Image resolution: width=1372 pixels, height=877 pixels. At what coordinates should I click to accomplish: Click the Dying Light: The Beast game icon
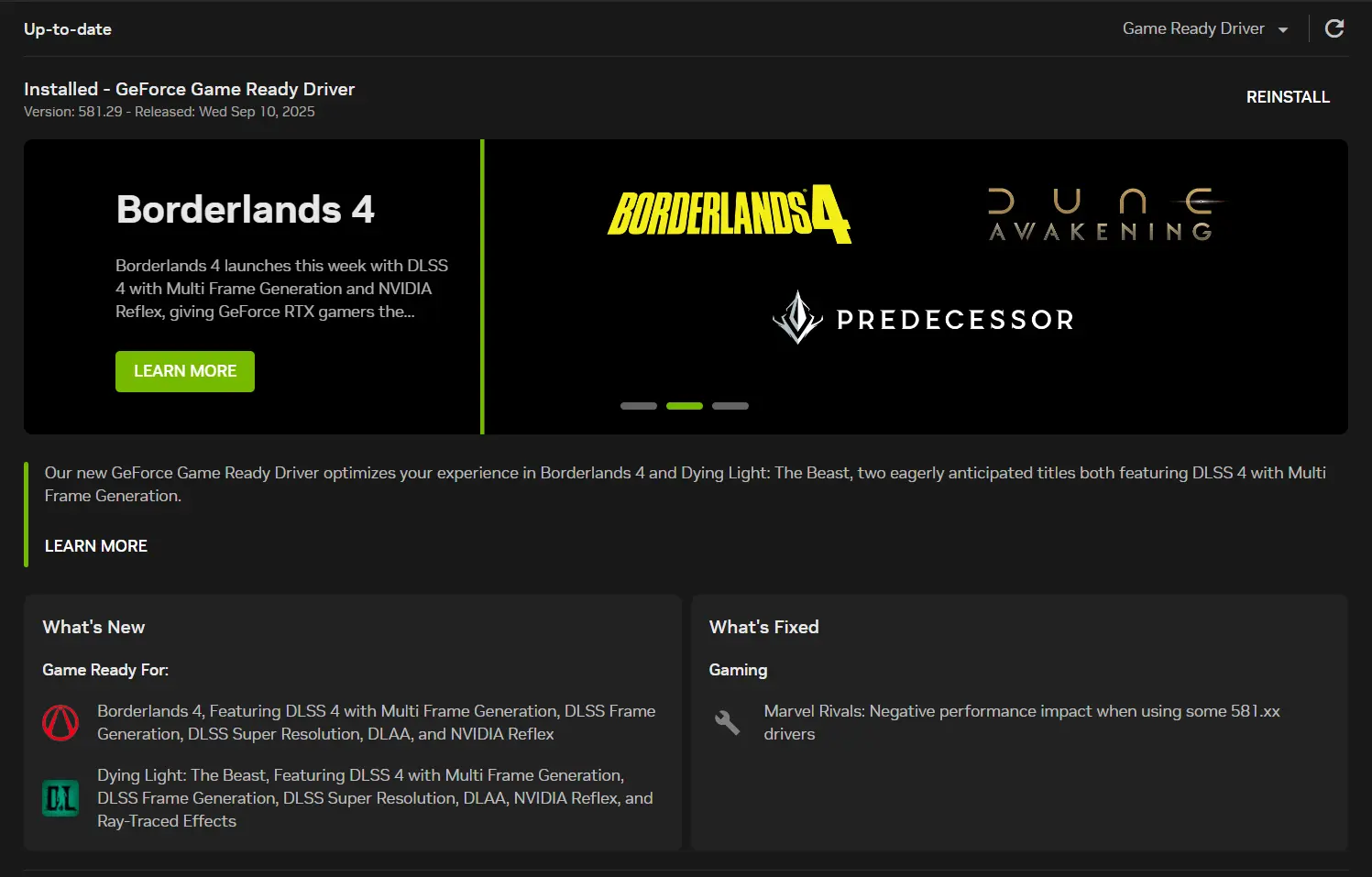click(x=60, y=798)
